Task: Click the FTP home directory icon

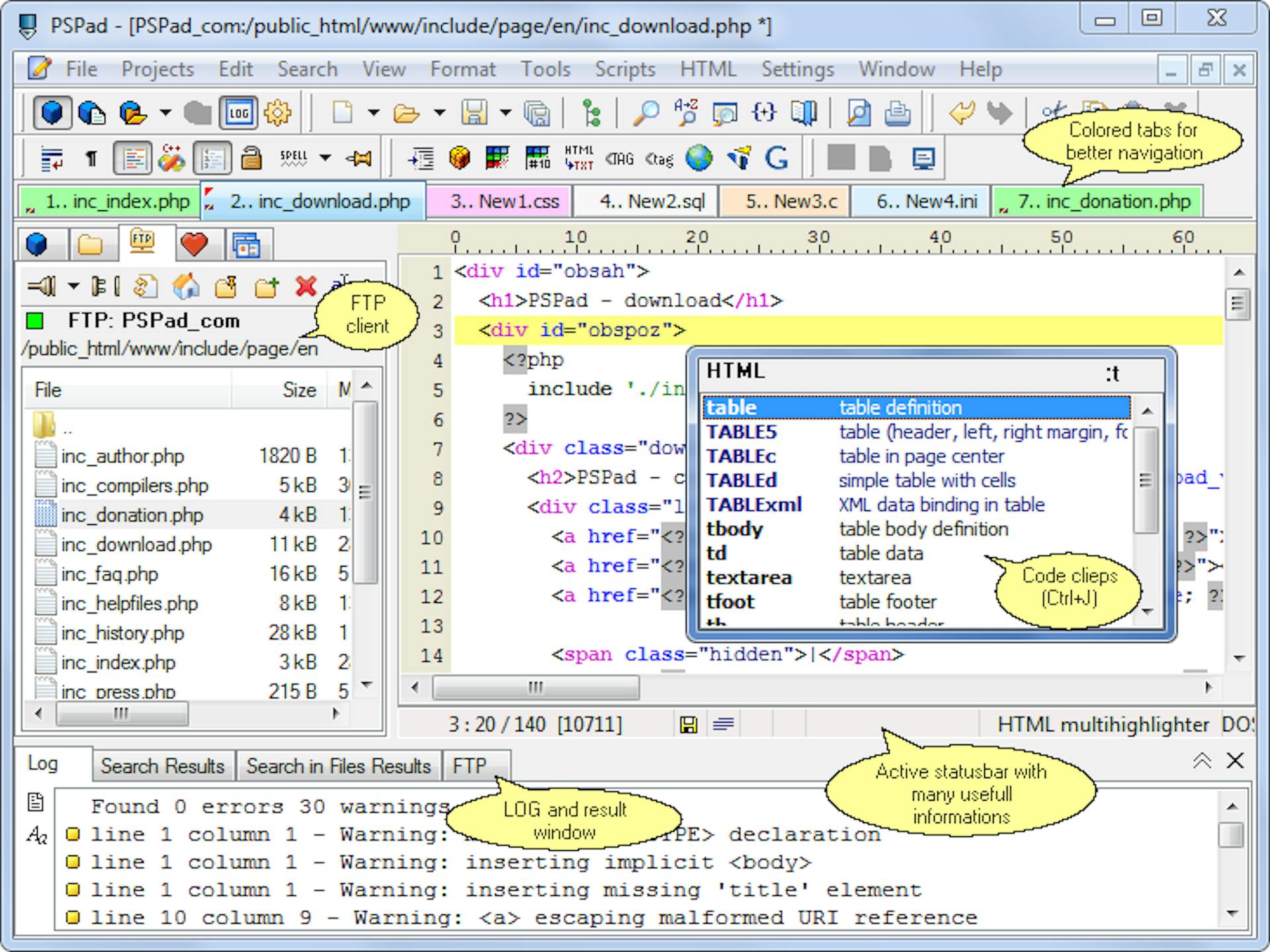Action: point(186,286)
